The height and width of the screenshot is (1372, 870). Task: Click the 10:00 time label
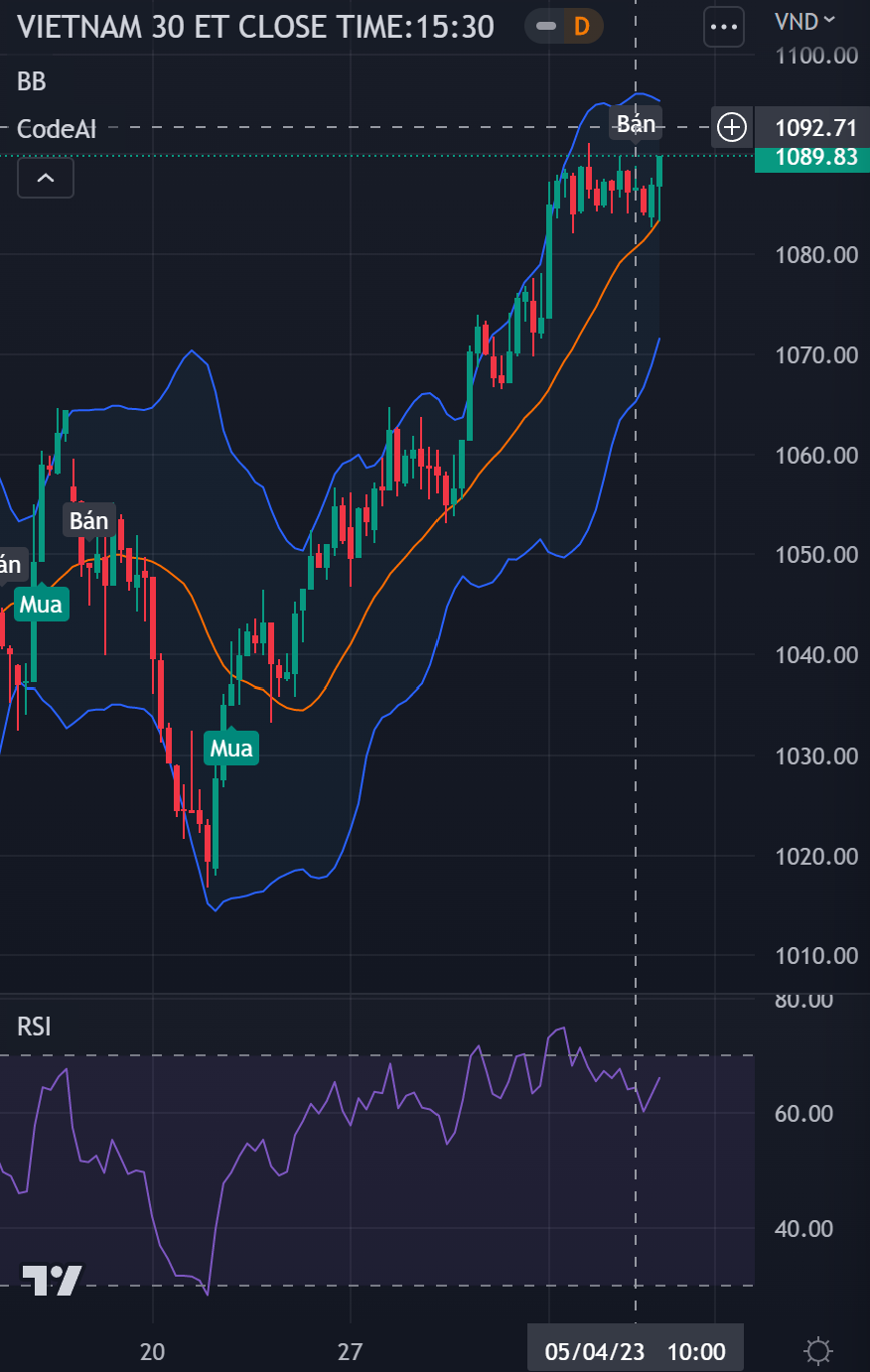(x=696, y=1351)
